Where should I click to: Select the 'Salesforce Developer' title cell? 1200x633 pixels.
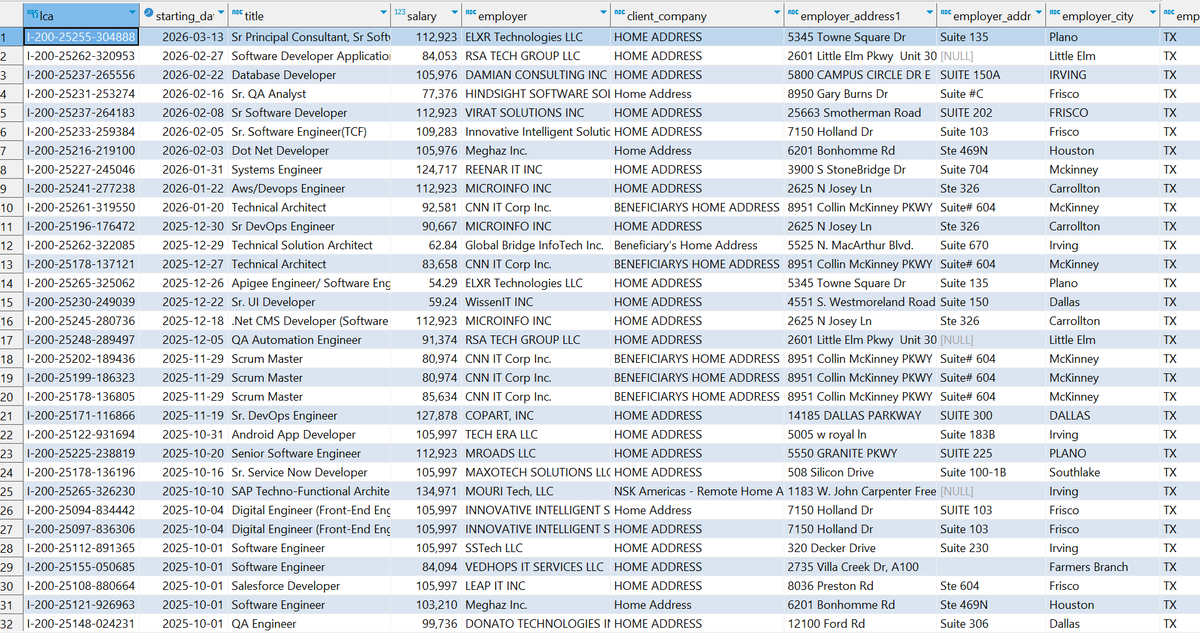click(308, 586)
